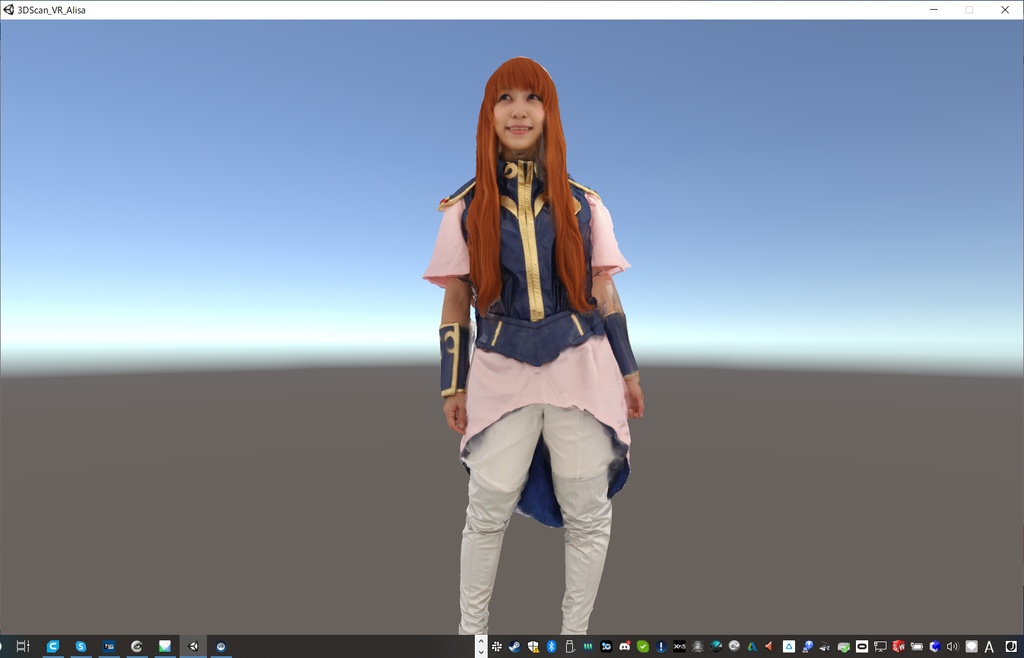Image resolution: width=1024 pixels, height=658 pixels.
Task: Open the Autodesk tray icon
Action: pyautogui.click(x=752, y=646)
